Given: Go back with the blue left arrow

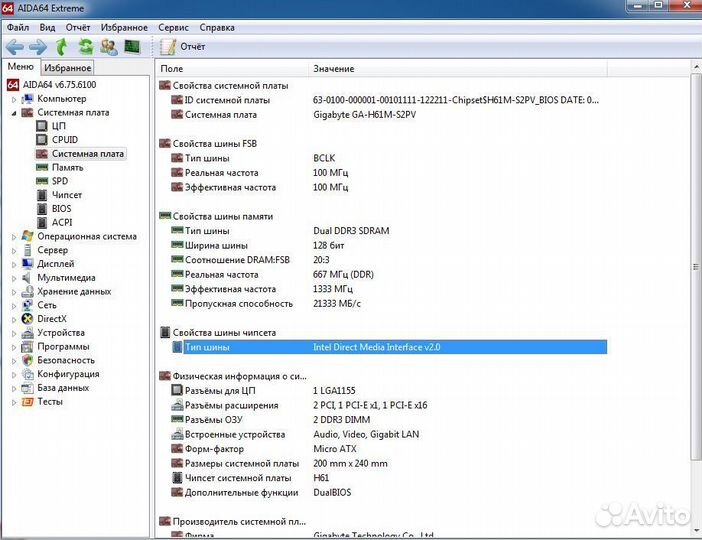Looking at the screenshot, I should click(14, 47).
